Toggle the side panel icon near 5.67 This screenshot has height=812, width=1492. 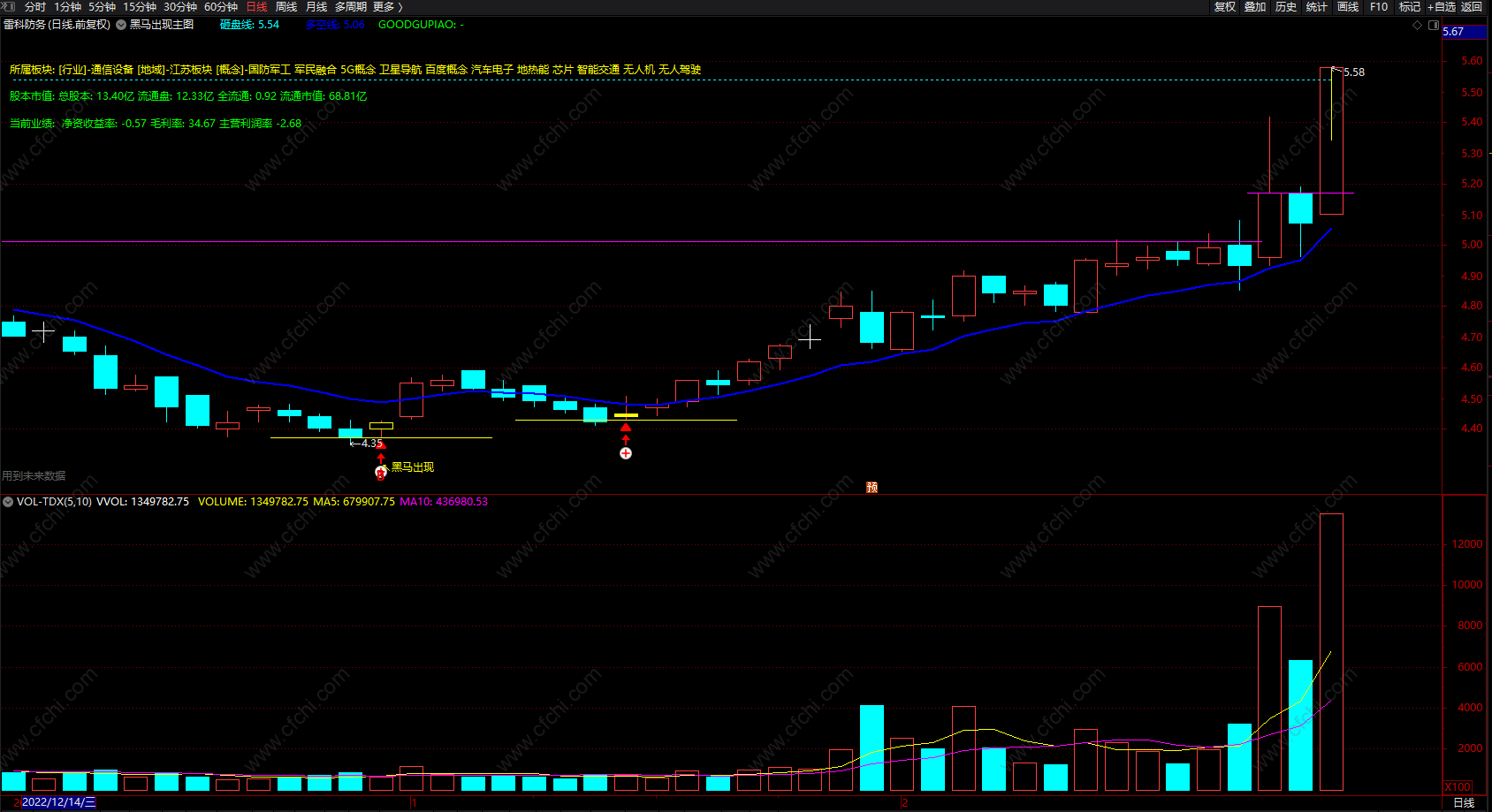pyautogui.click(x=1434, y=25)
